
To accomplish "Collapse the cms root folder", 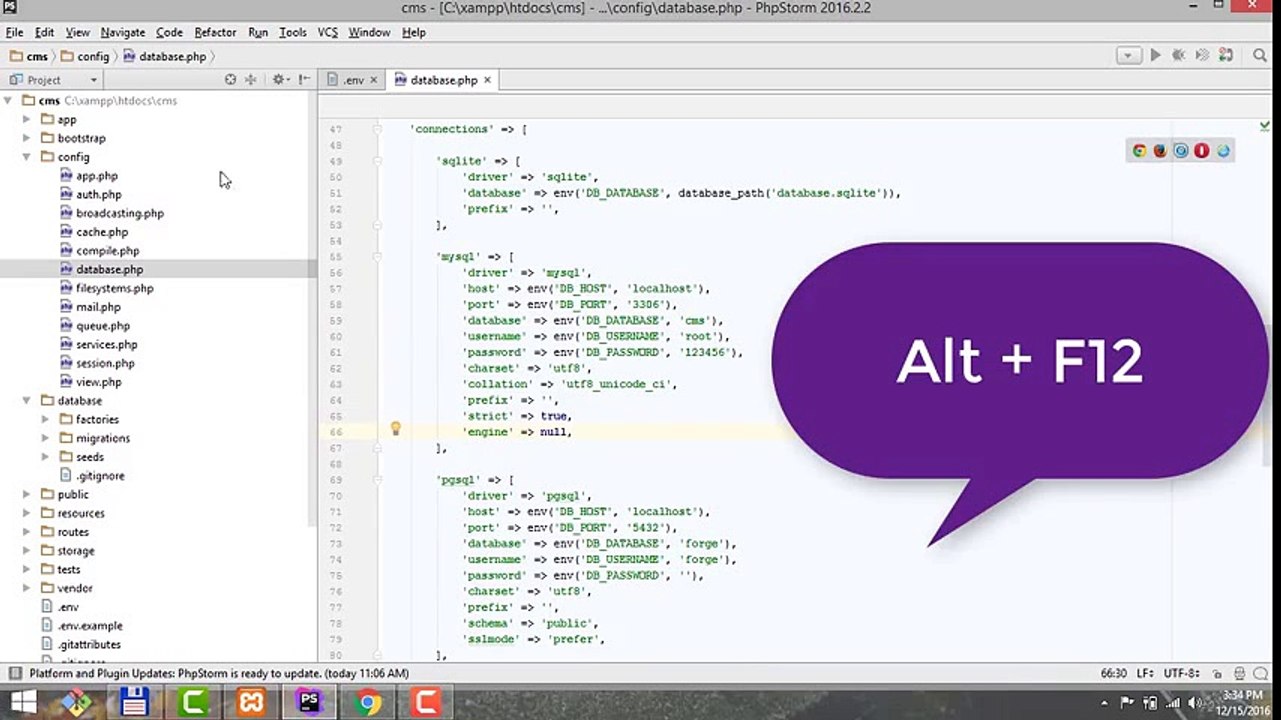I will [x=9, y=101].
